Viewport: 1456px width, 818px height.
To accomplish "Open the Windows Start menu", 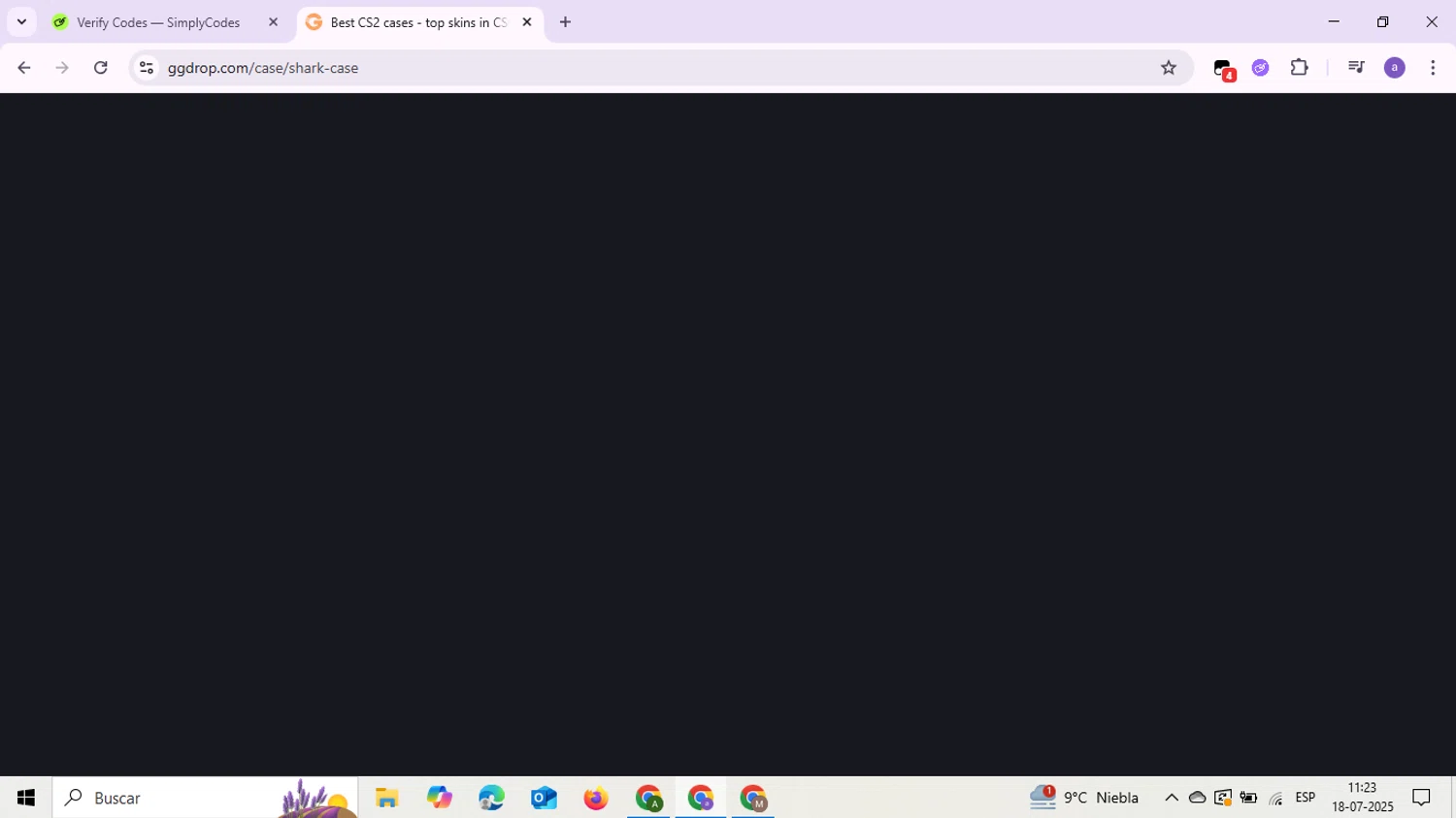I will 26,798.
